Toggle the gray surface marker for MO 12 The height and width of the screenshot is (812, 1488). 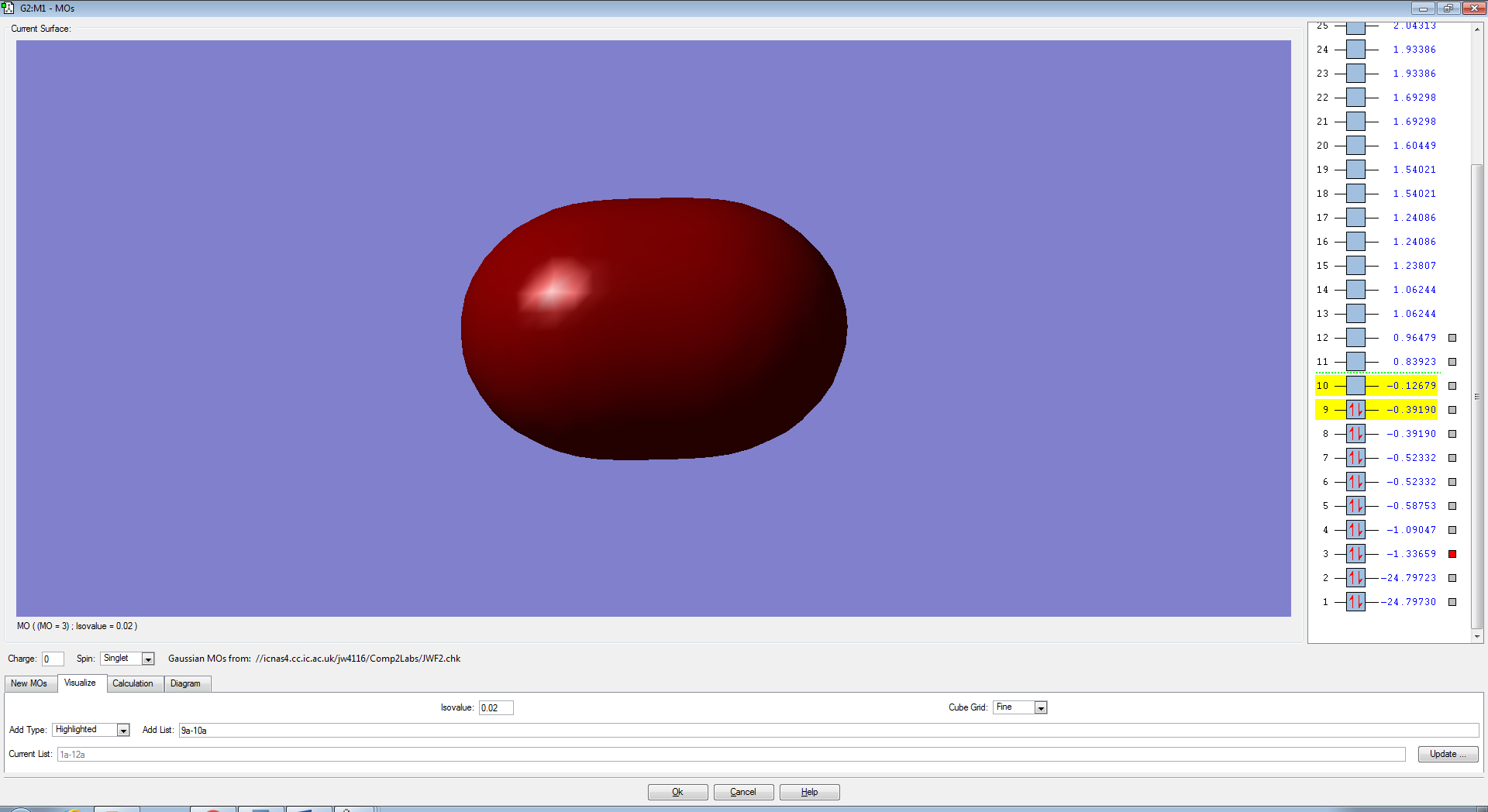pyautogui.click(x=1452, y=338)
